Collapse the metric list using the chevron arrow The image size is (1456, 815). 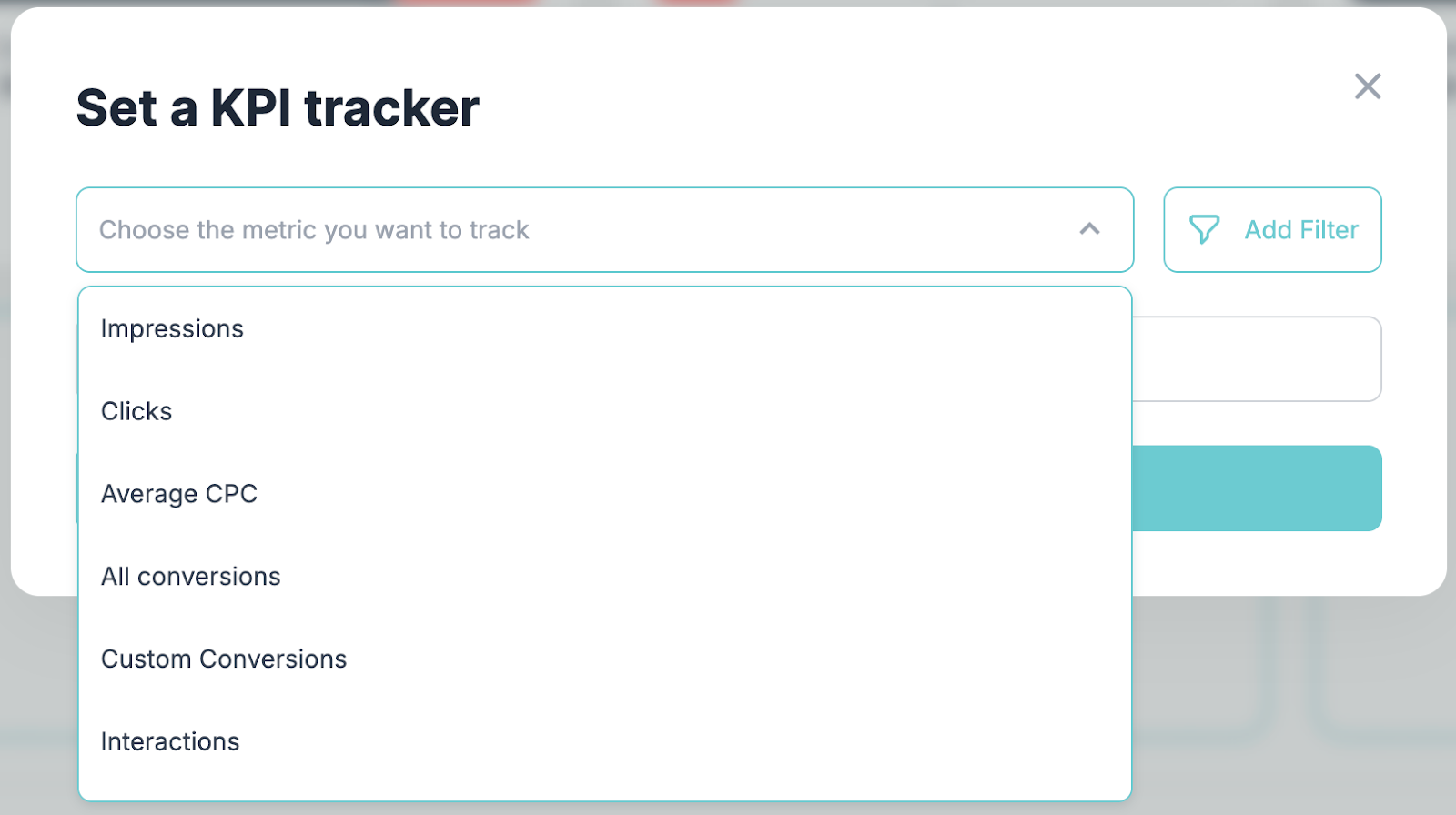[1089, 229]
